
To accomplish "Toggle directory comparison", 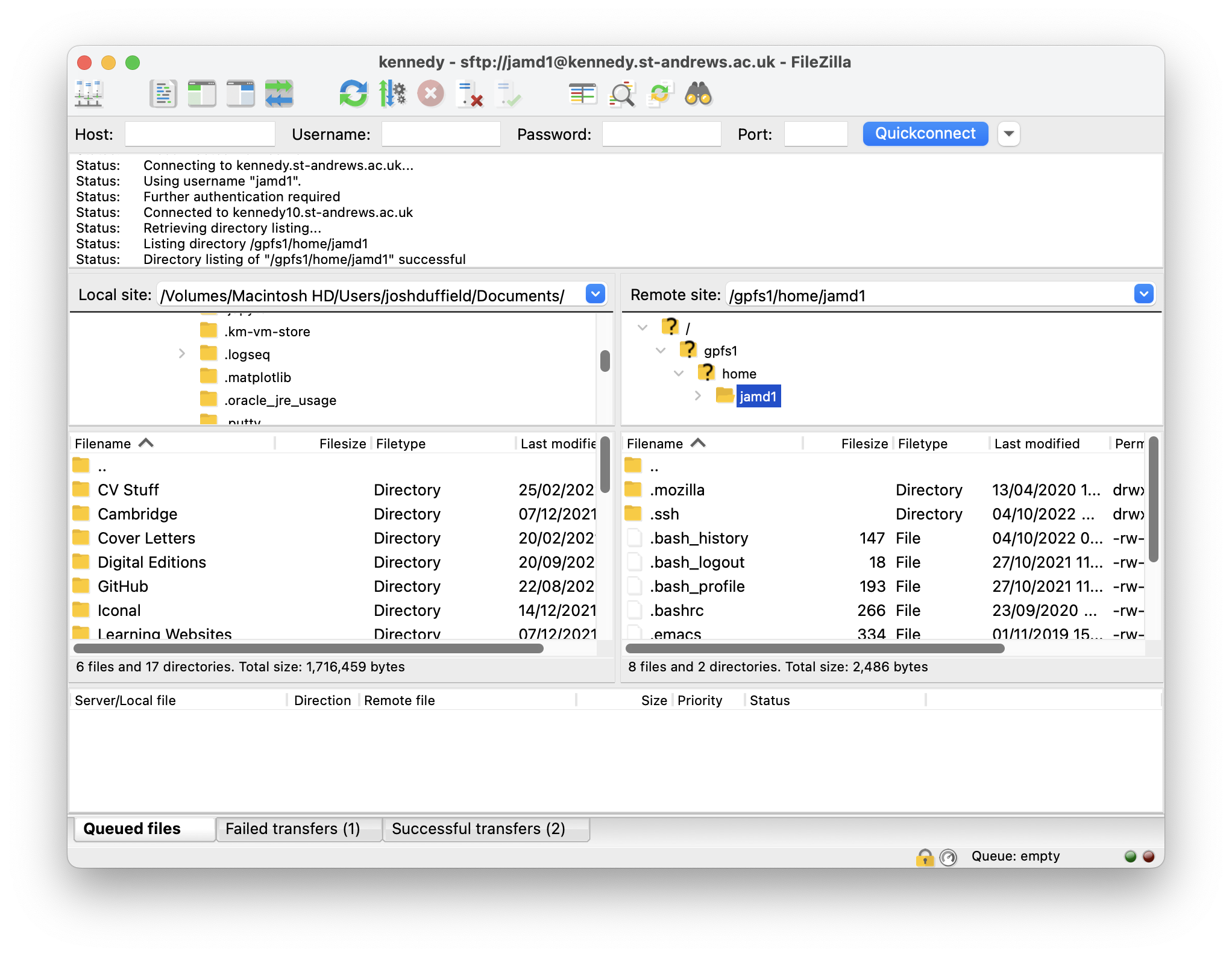I will [621, 95].
